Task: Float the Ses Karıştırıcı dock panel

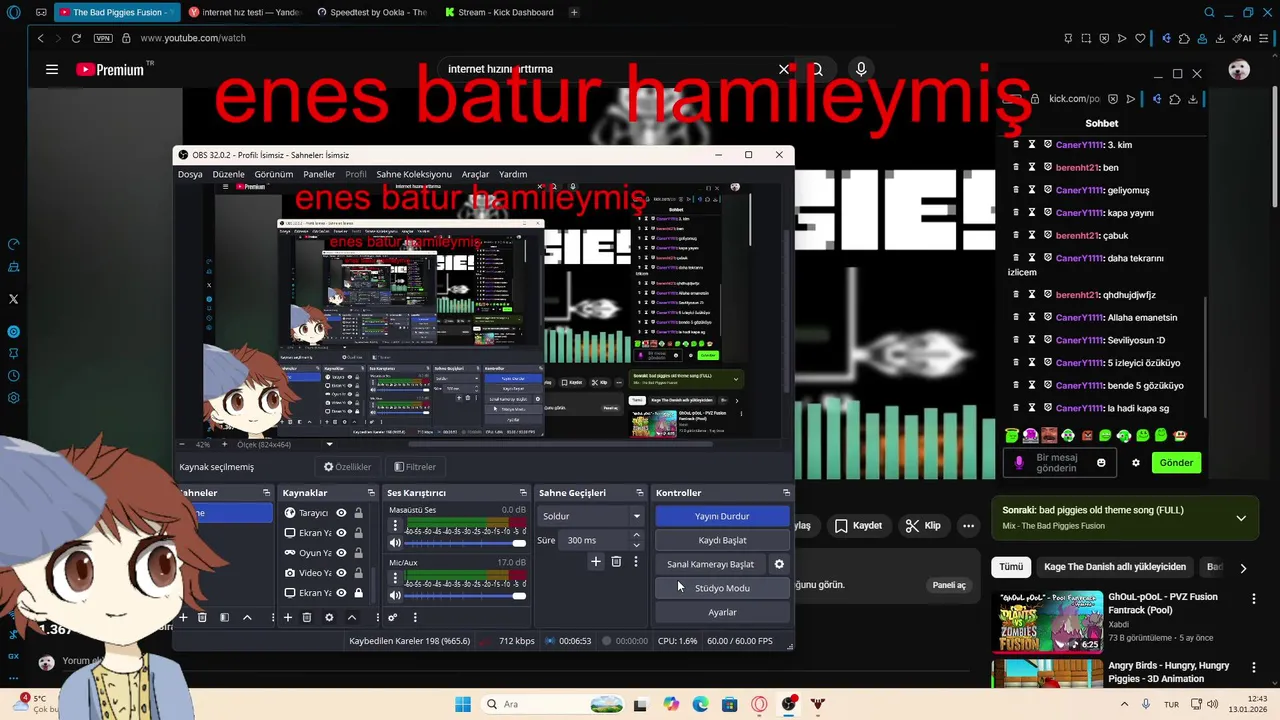Action: (x=523, y=493)
